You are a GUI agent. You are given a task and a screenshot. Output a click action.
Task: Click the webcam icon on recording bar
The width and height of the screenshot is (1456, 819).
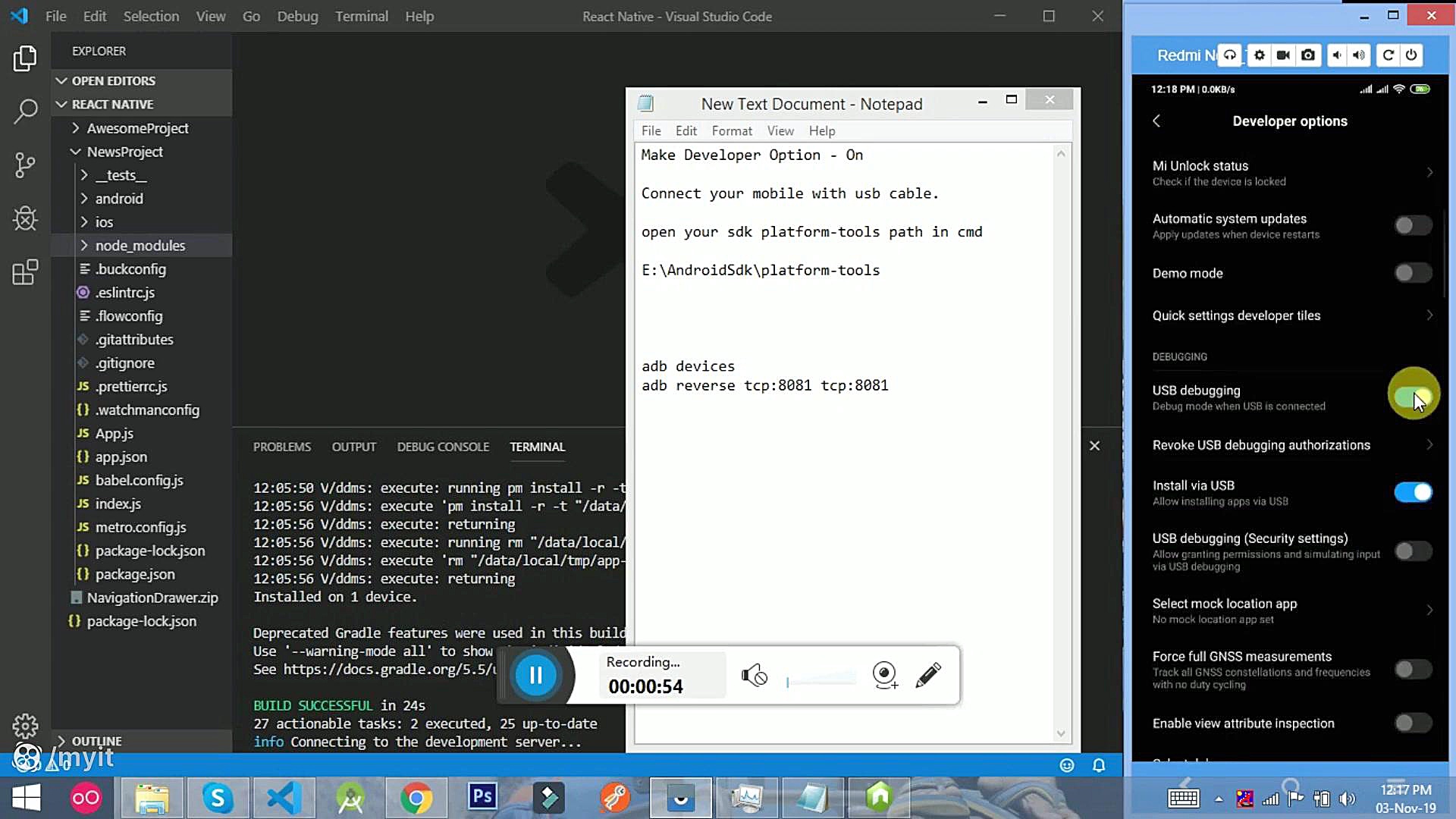(884, 675)
